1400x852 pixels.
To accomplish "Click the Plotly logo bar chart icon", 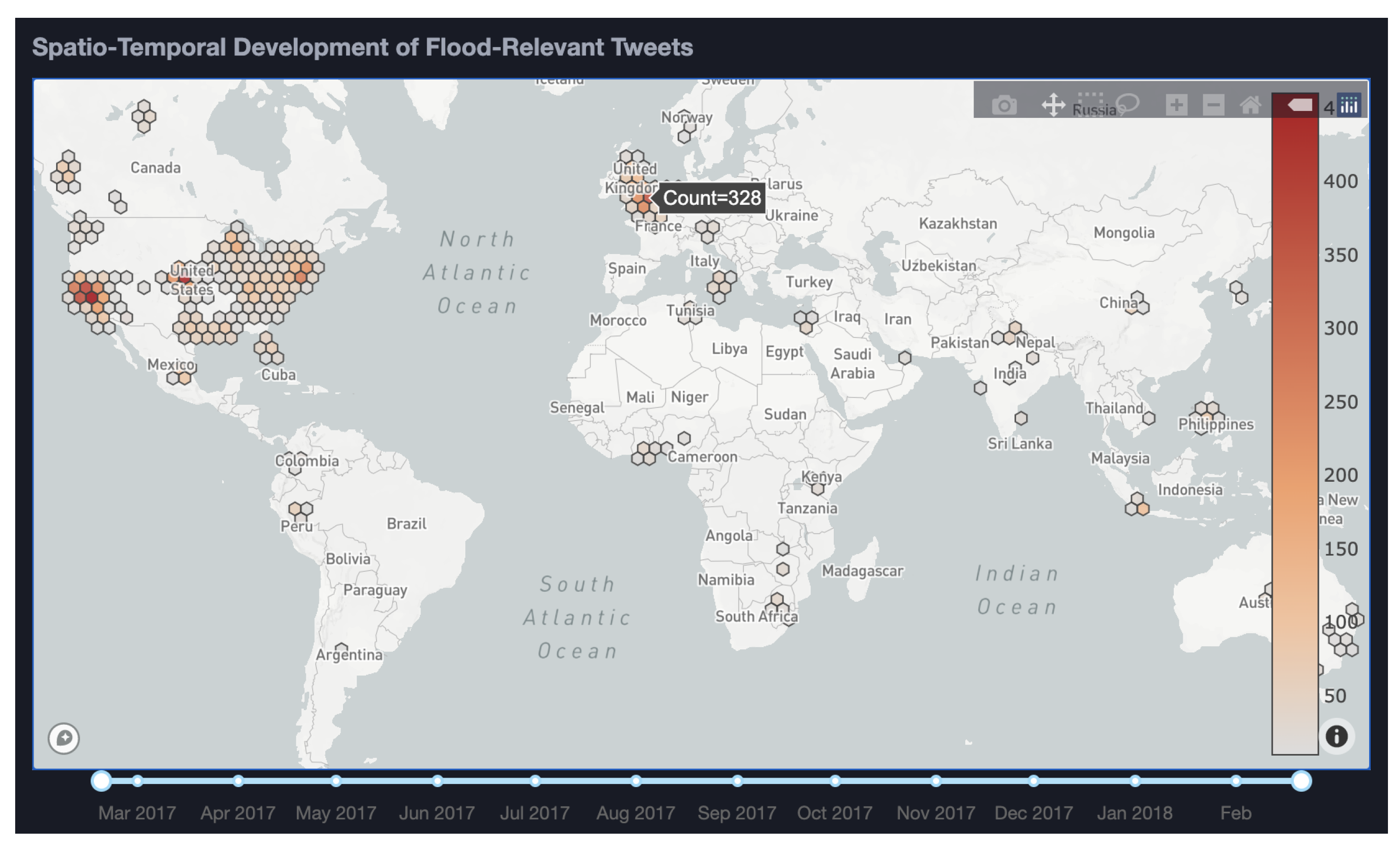I will (x=1349, y=105).
